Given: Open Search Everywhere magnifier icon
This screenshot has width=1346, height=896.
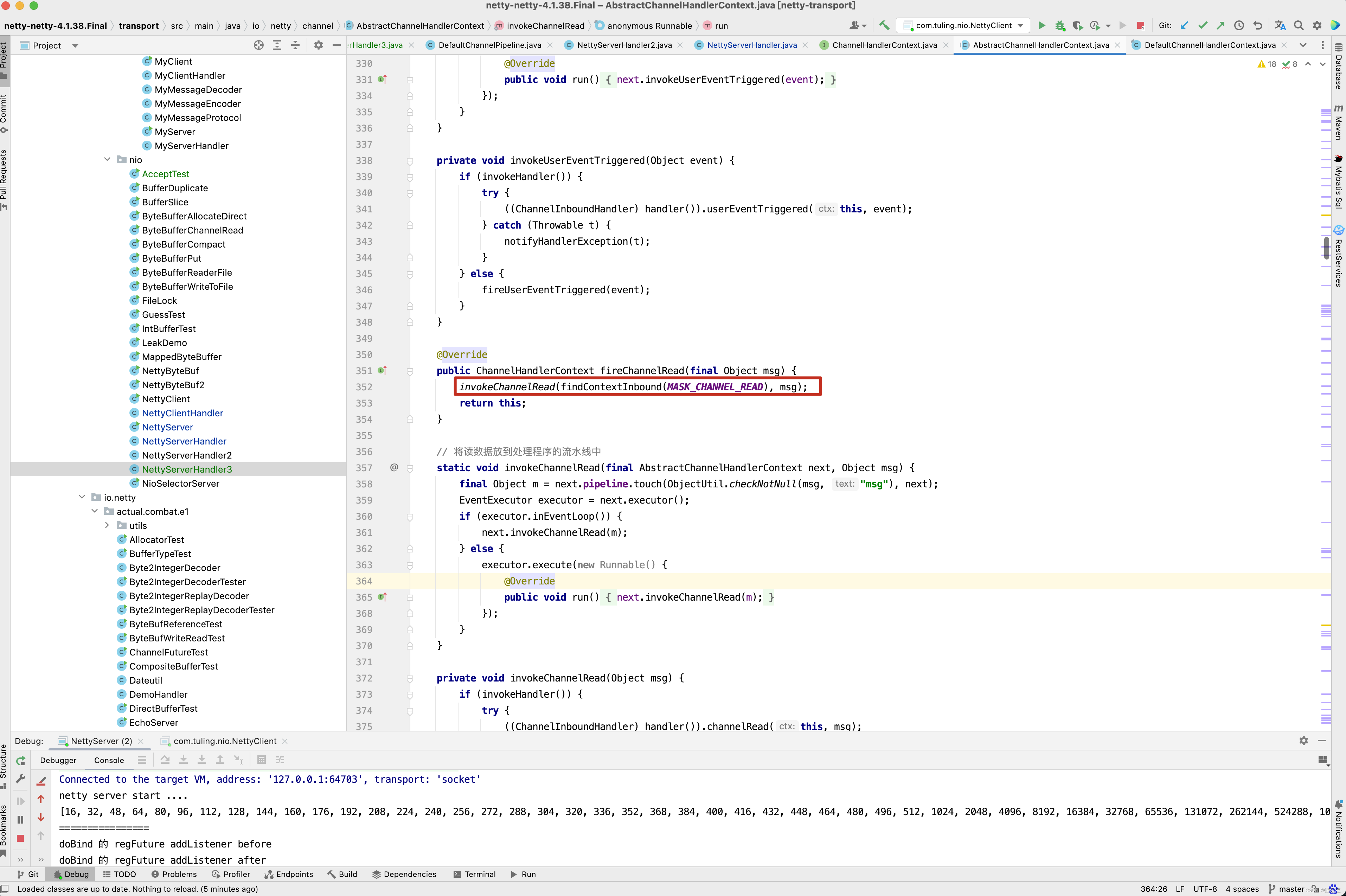Looking at the screenshot, I should tap(1299, 25).
